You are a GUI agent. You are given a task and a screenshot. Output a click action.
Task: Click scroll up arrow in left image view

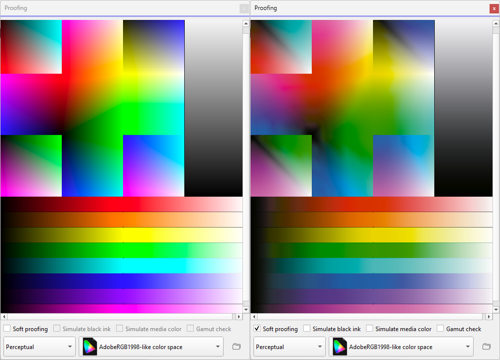point(246,23)
